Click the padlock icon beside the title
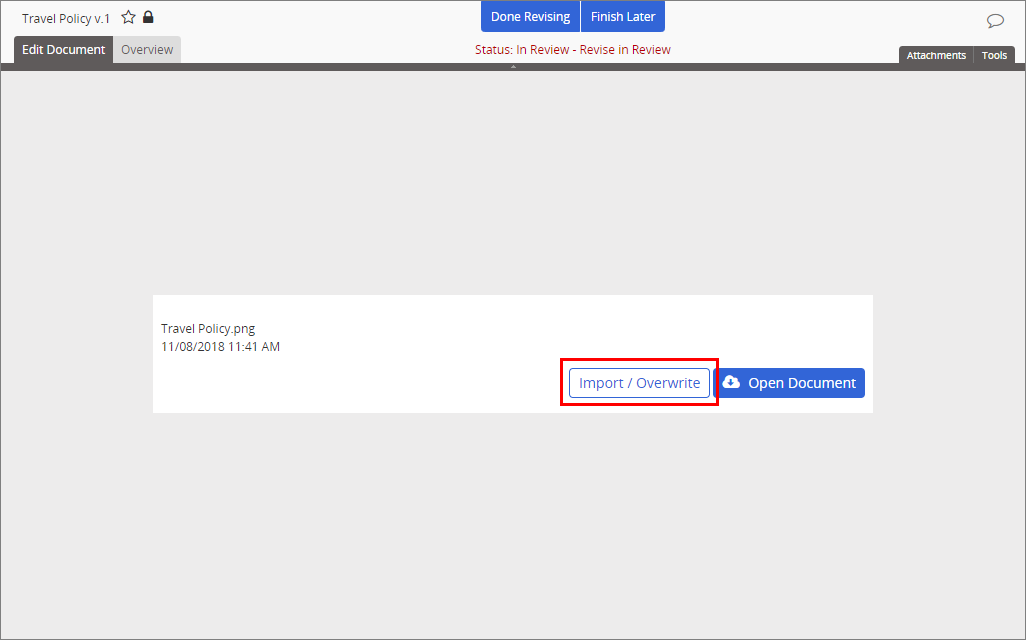Image resolution: width=1026 pixels, height=640 pixels. click(x=148, y=17)
